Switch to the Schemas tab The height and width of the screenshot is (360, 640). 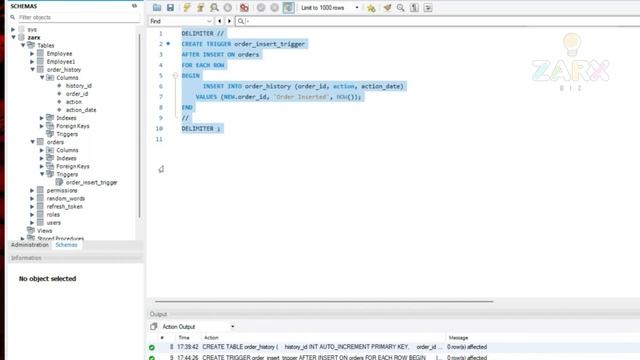coord(66,245)
